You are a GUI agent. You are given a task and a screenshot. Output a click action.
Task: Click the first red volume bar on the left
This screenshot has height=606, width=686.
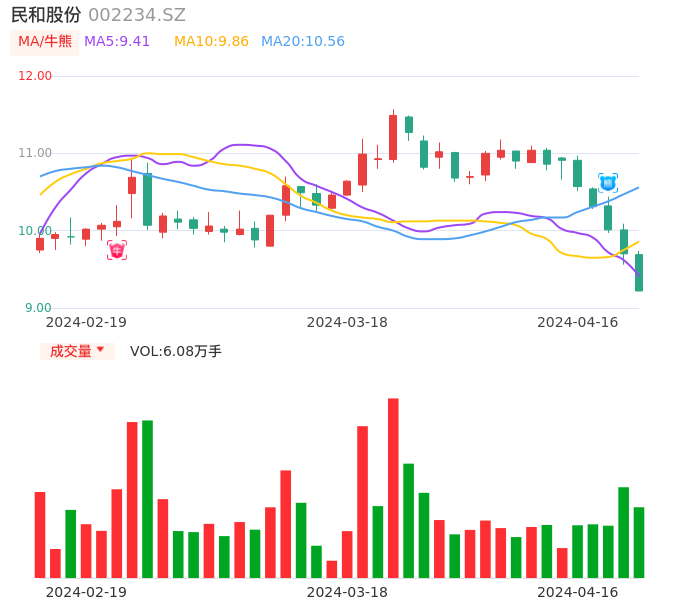(40, 534)
